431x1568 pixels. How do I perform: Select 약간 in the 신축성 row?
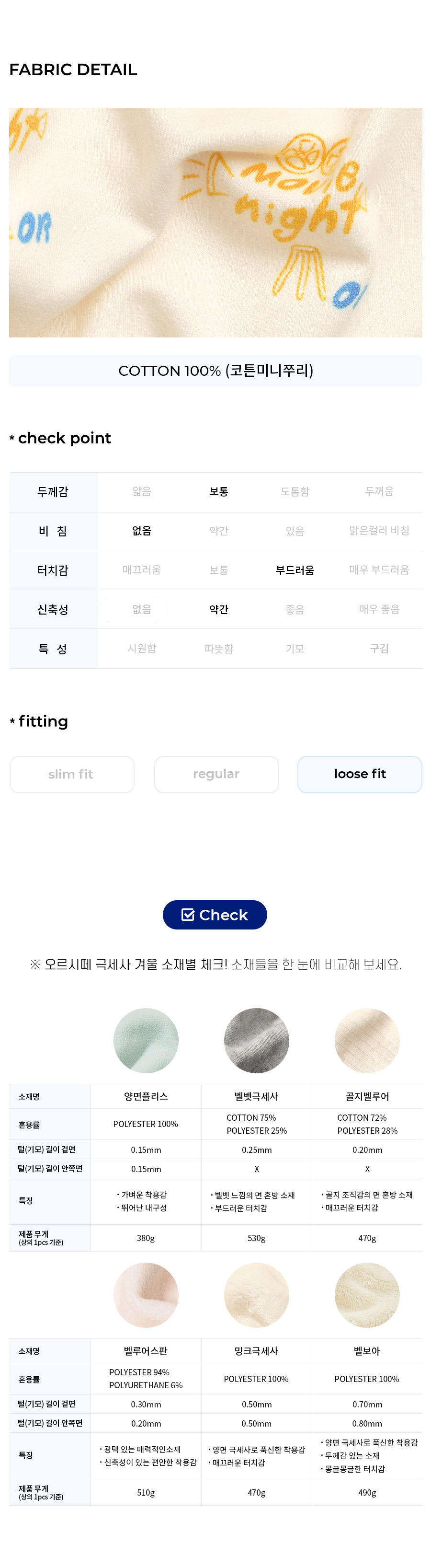219,609
